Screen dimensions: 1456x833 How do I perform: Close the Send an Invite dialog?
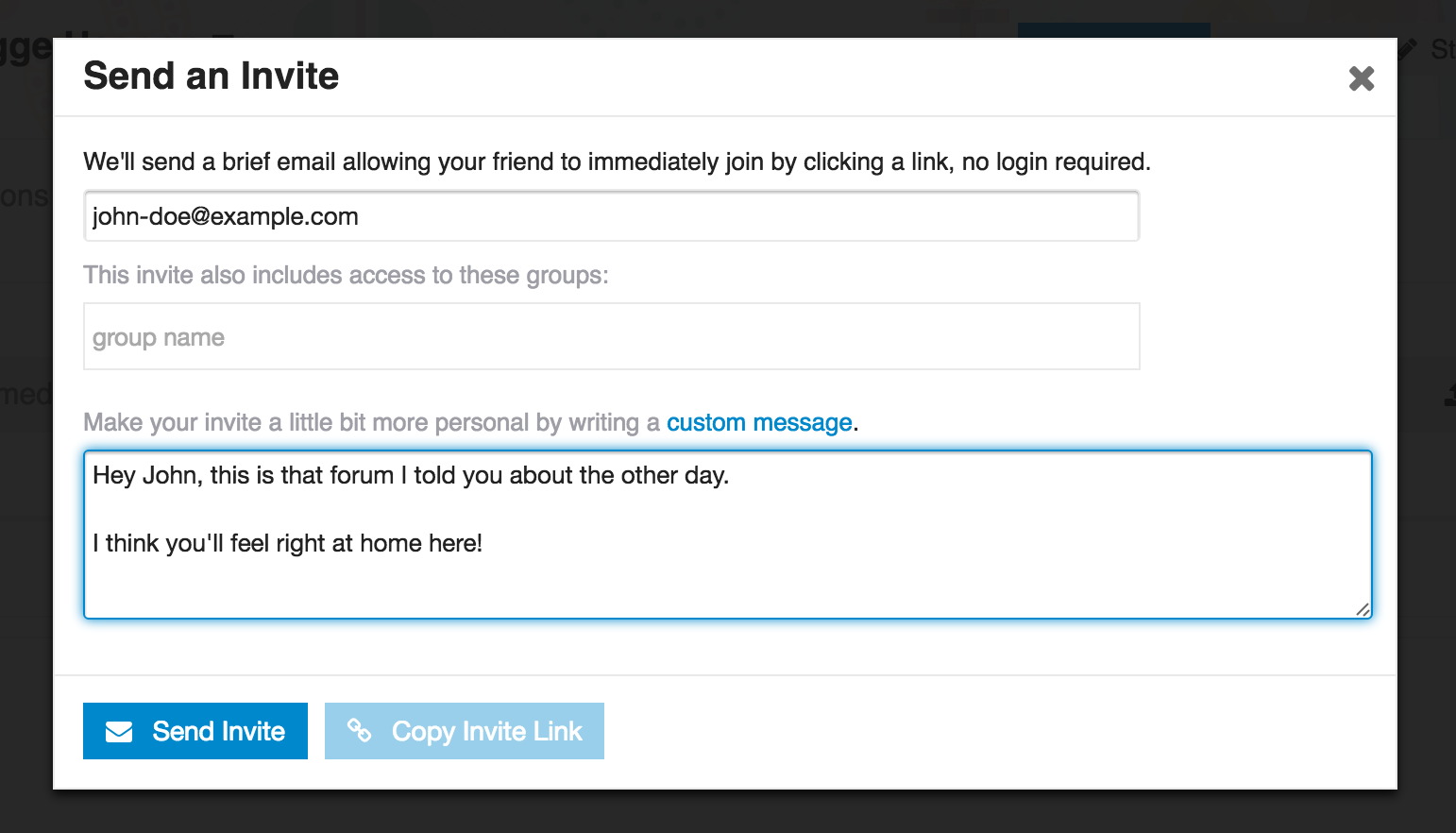[x=1361, y=78]
